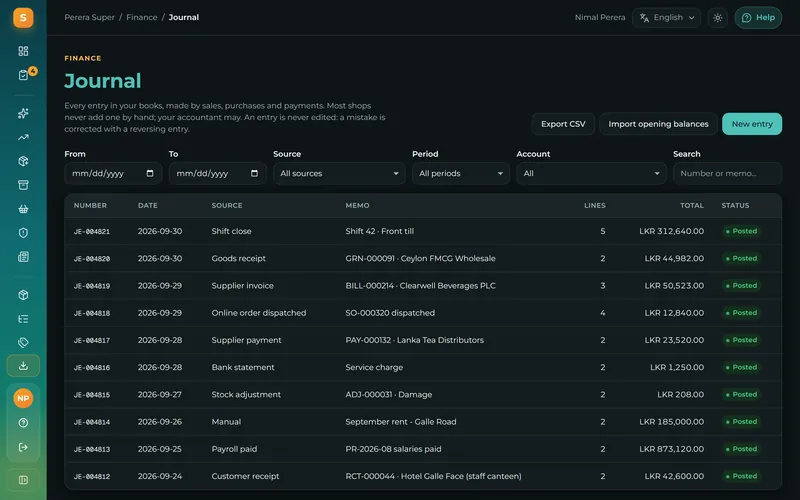Click source 'Customer receipt'
The height and width of the screenshot is (500, 800).
(x=245, y=476)
